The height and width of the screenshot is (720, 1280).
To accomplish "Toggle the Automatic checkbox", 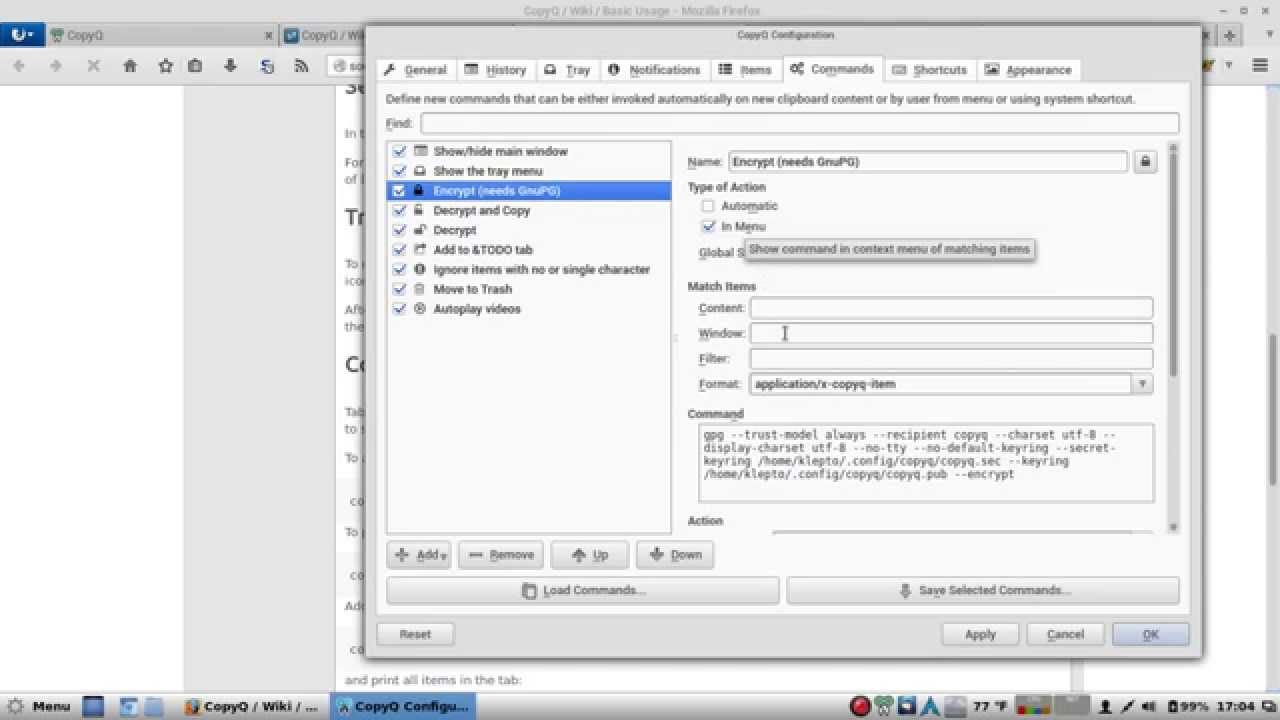I will point(708,206).
